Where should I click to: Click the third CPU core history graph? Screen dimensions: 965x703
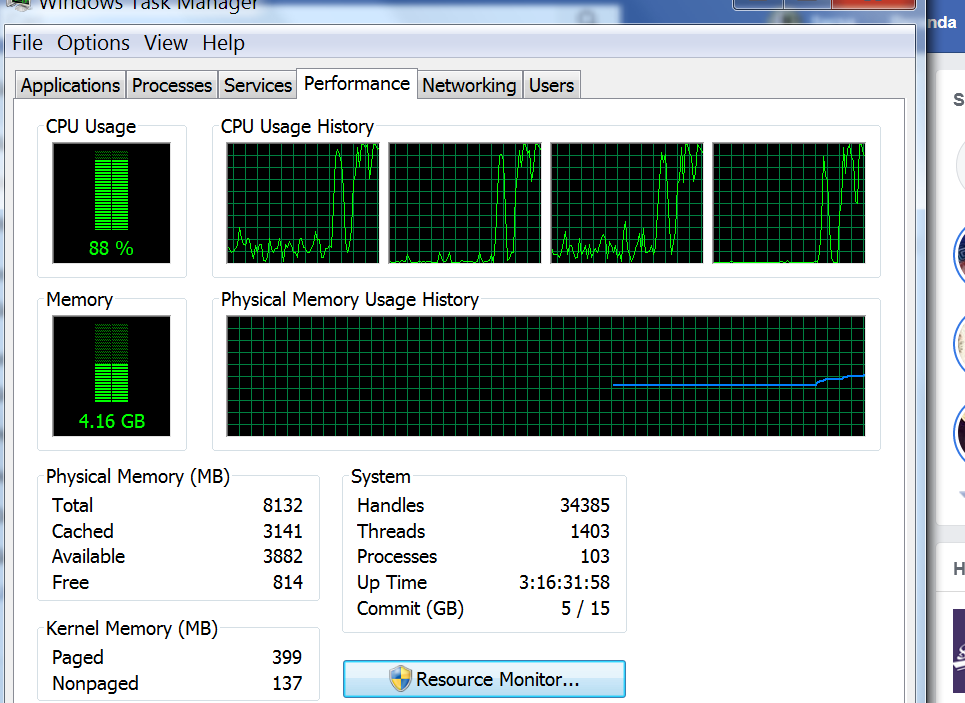627,203
